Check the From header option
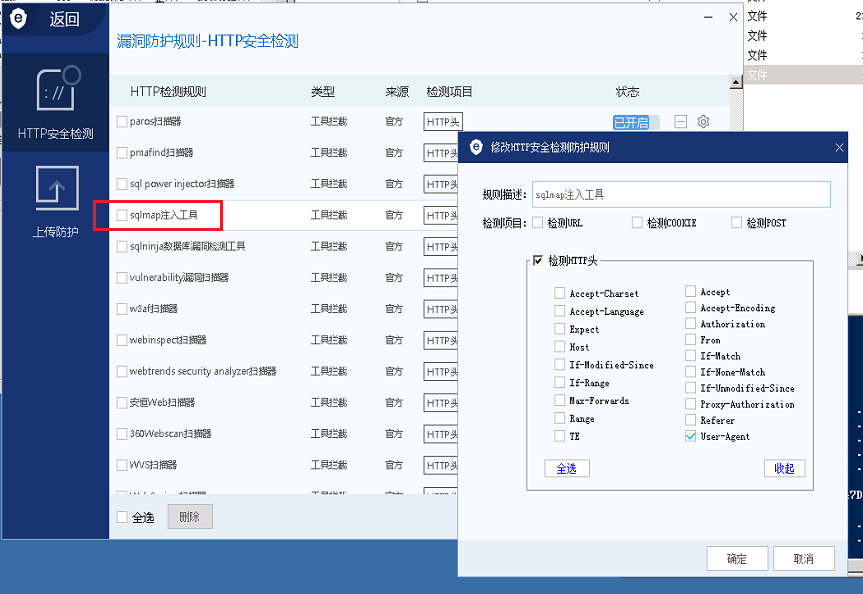The height and width of the screenshot is (594, 863). tap(691, 339)
